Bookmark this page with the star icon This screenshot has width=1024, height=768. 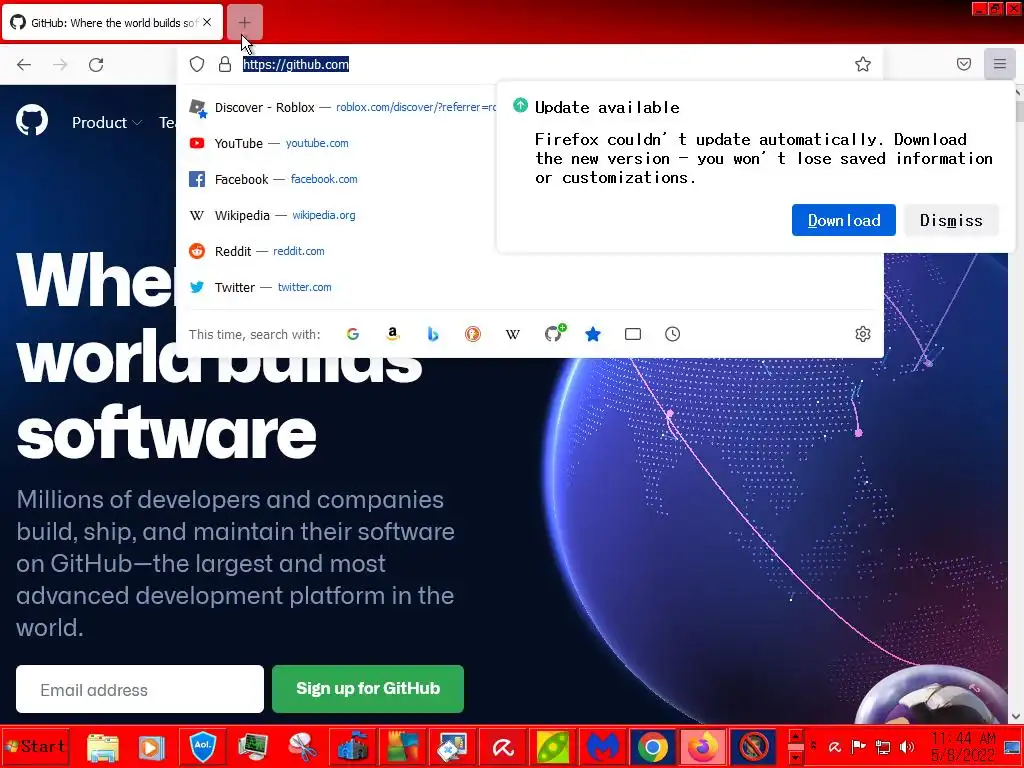863,64
